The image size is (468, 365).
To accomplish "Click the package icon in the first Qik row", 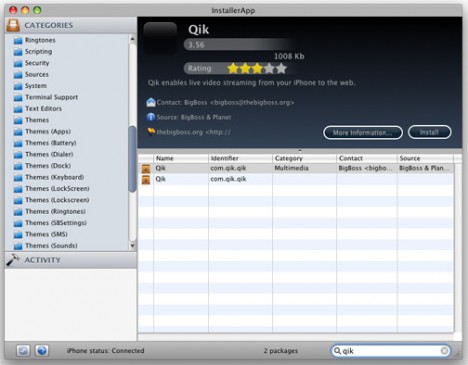I will 146,168.
